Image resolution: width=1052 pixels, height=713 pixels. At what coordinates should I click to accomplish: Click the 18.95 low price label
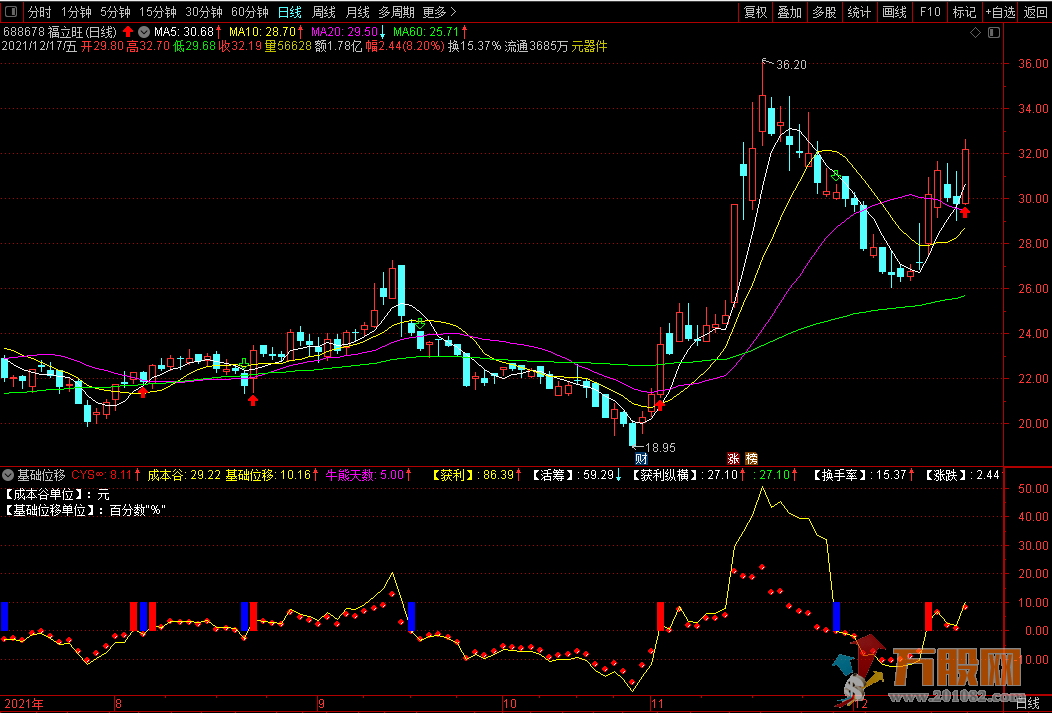(660, 447)
